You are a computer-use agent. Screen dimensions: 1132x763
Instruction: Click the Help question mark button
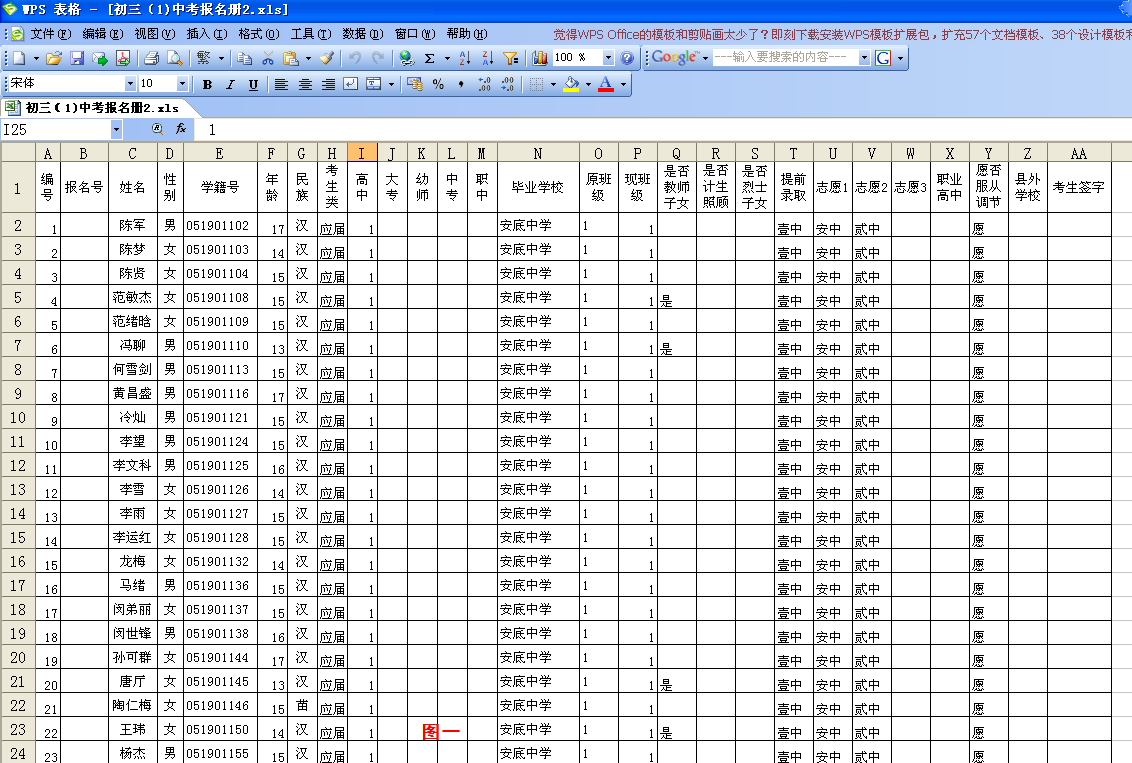click(x=626, y=58)
